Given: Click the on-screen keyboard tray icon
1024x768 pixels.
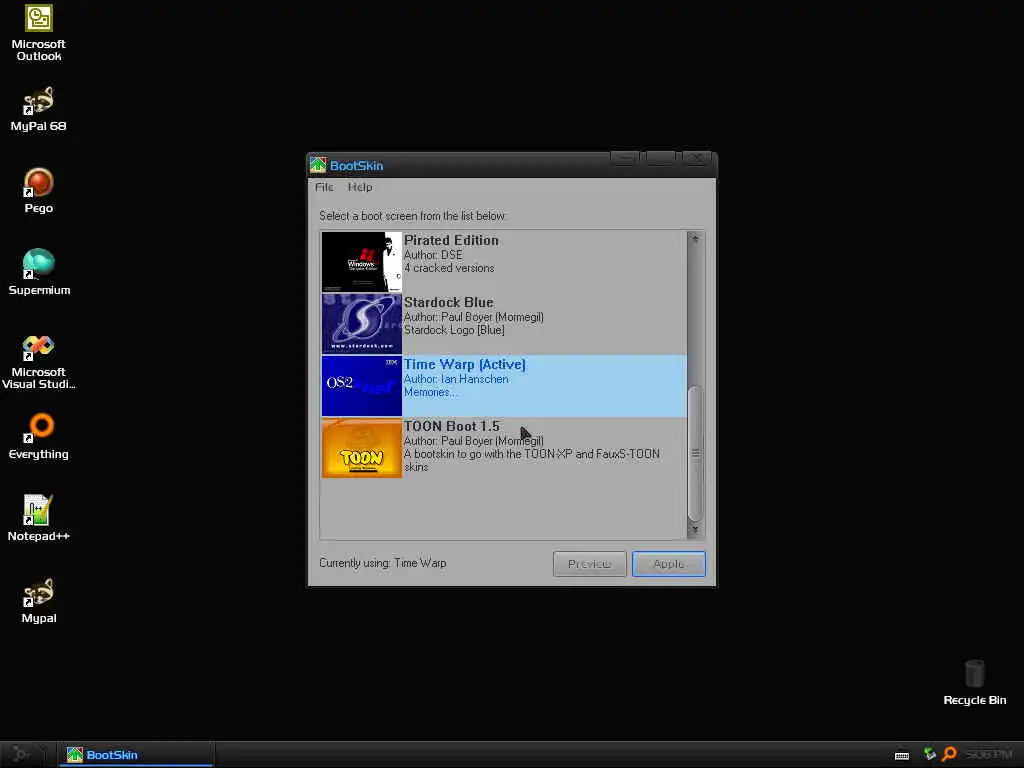Looking at the screenshot, I should point(902,755).
